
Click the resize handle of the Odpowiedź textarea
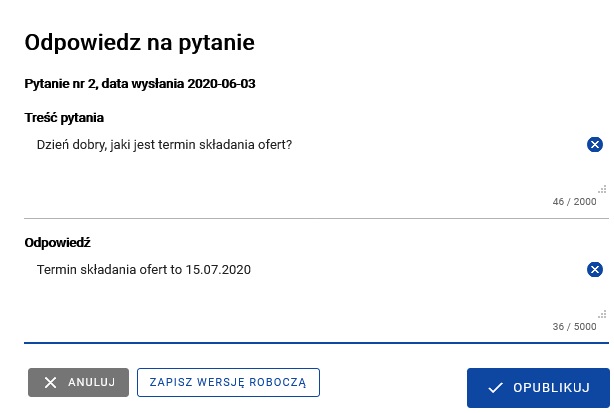[602, 313]
